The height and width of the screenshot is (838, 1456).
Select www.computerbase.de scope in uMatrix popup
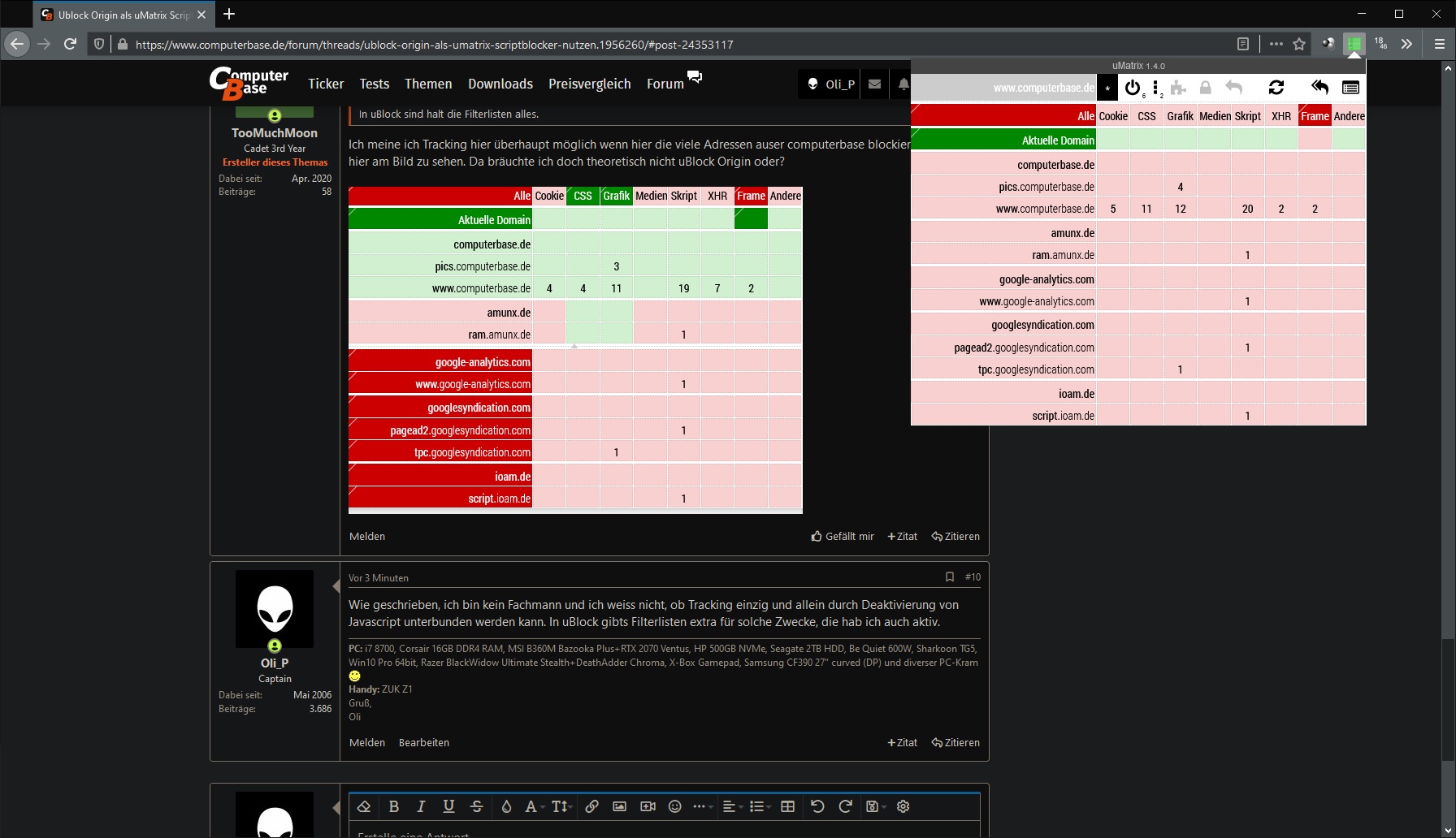(x=1004, y=88)
